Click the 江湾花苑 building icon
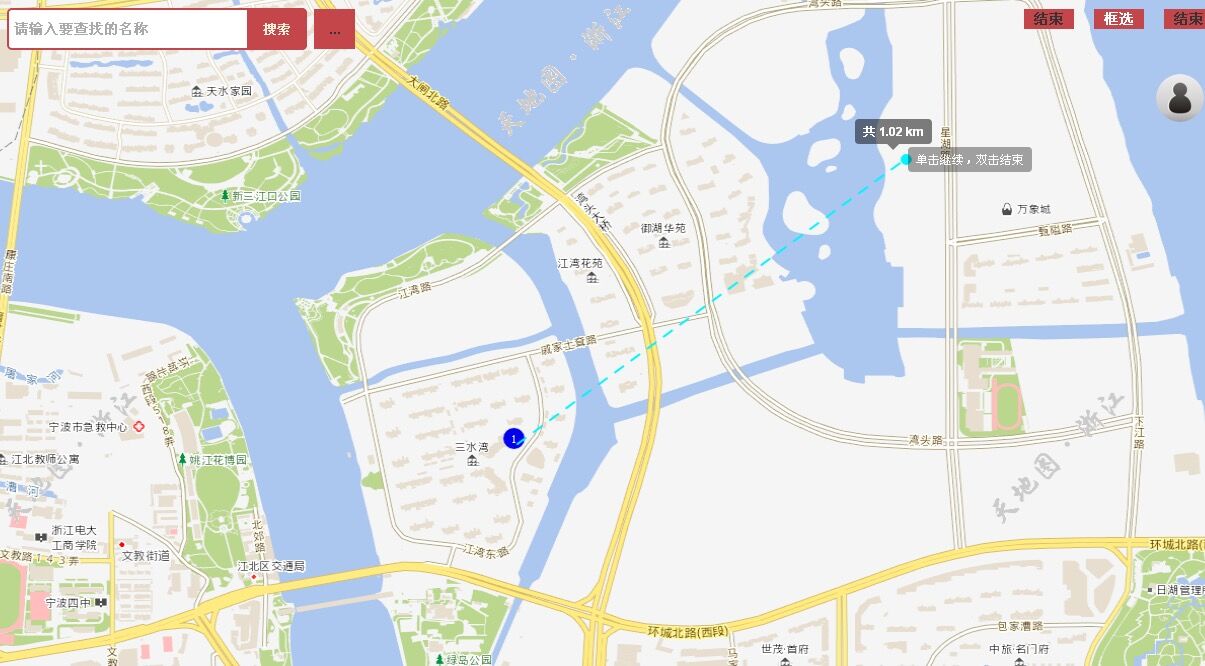This screenshot has height=666, width=1205. point(592,277)
